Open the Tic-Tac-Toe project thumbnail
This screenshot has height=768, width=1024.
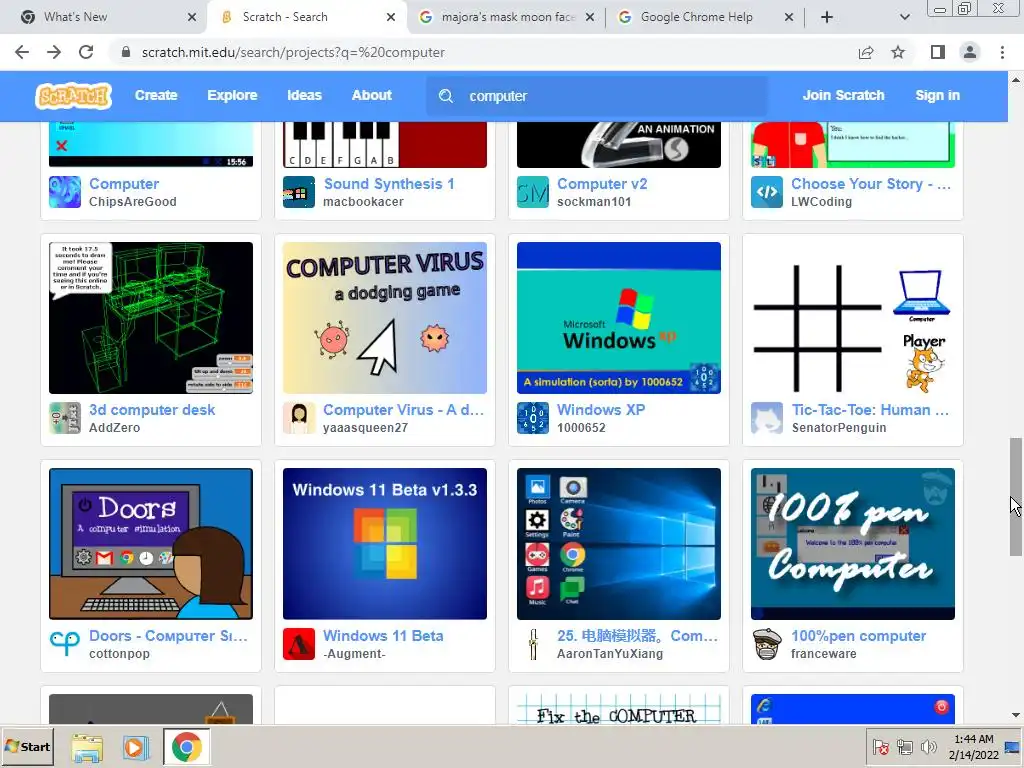(x=853, y=318)
